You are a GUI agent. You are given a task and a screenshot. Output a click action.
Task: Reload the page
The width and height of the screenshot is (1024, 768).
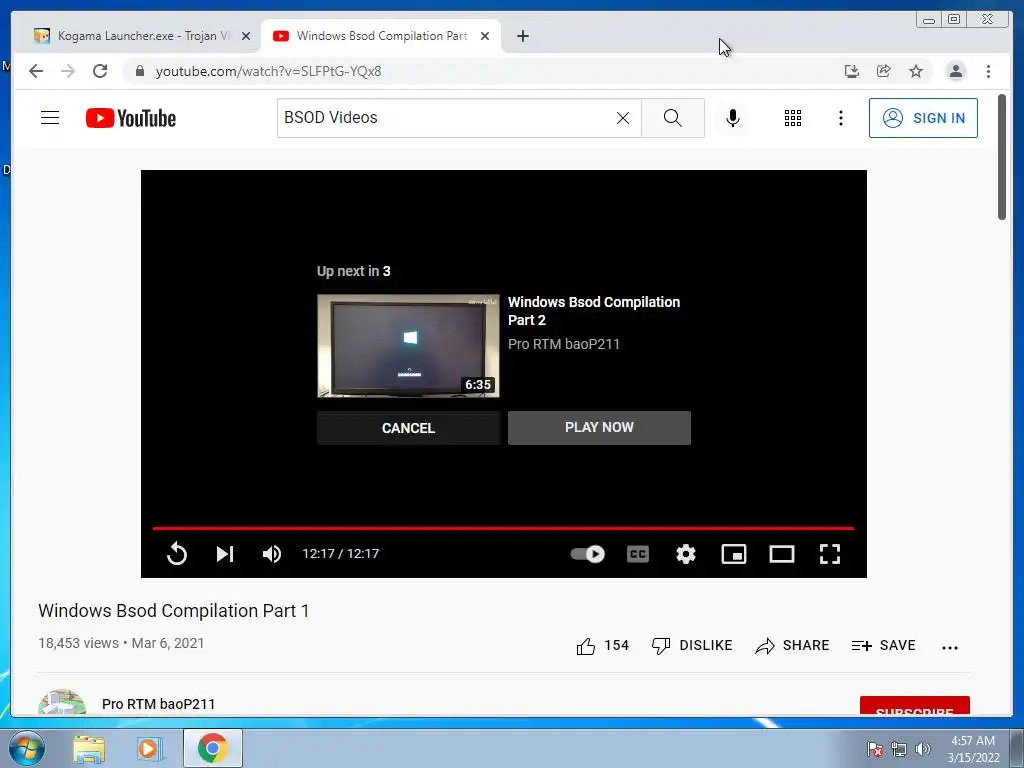(100, 71)
